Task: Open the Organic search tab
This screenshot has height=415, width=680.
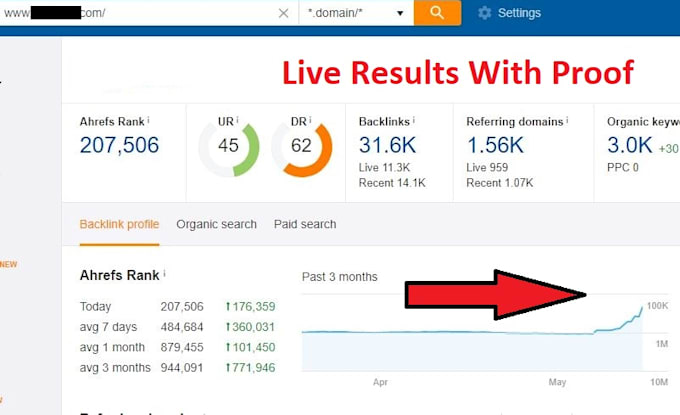Action: point(216,224)
